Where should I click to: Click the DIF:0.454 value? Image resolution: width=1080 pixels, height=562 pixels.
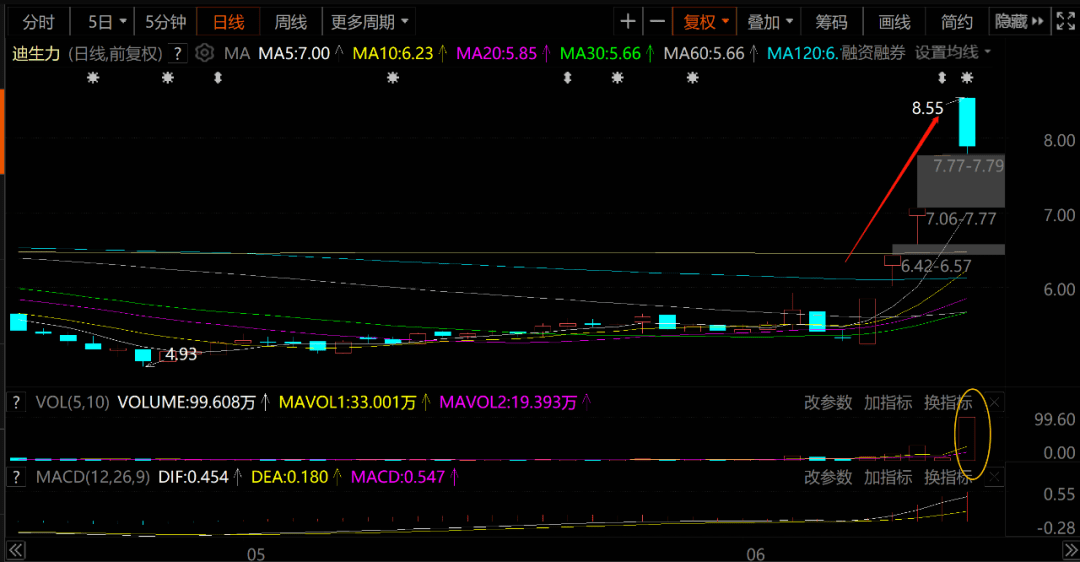tap(193, 477)
